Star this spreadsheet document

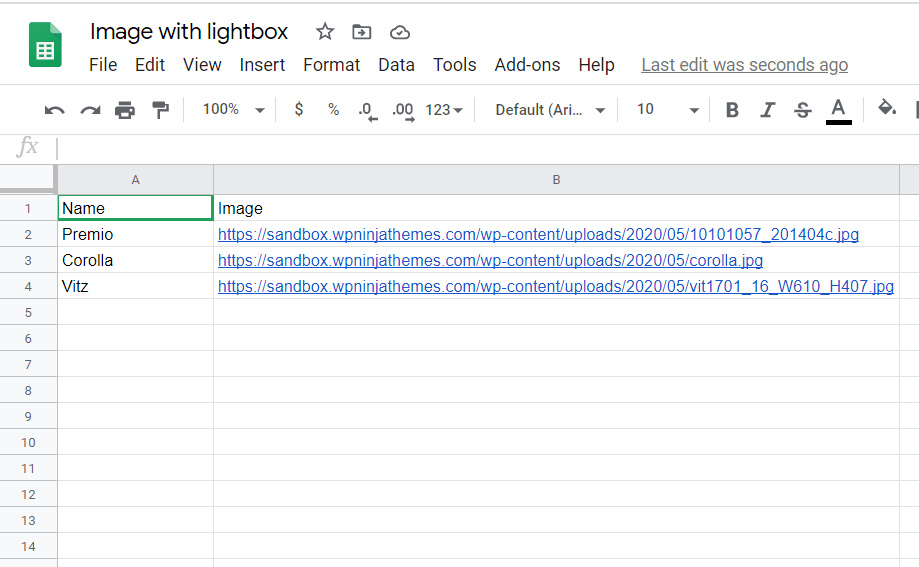(x=325, y=32)
